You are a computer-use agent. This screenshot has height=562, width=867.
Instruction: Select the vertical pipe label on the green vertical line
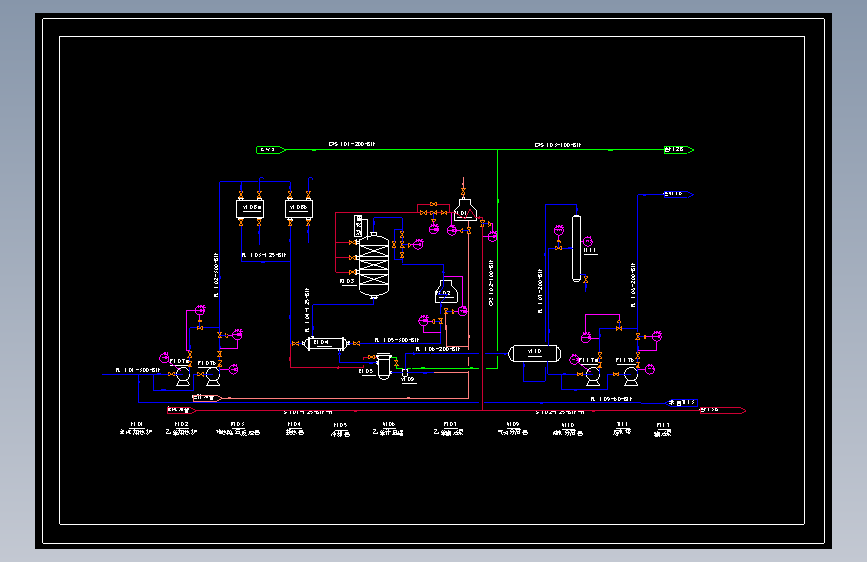click(x=491, y=283)
